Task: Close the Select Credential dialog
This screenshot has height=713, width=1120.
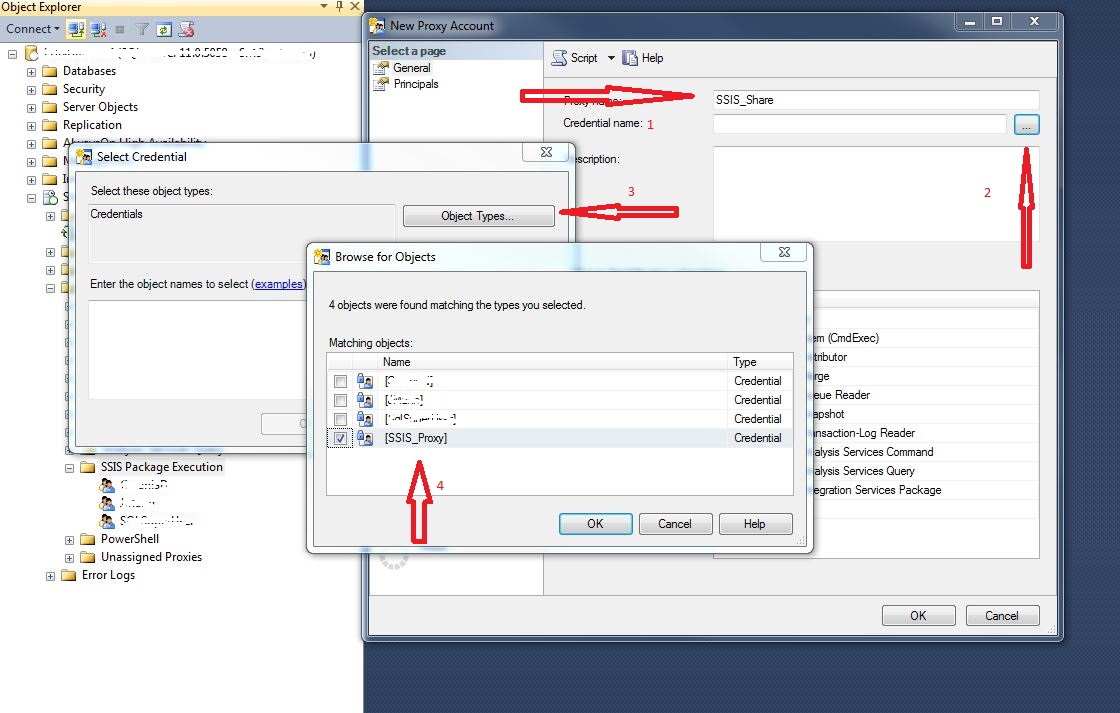Action: pyautogui.click(x=546, y=151)
